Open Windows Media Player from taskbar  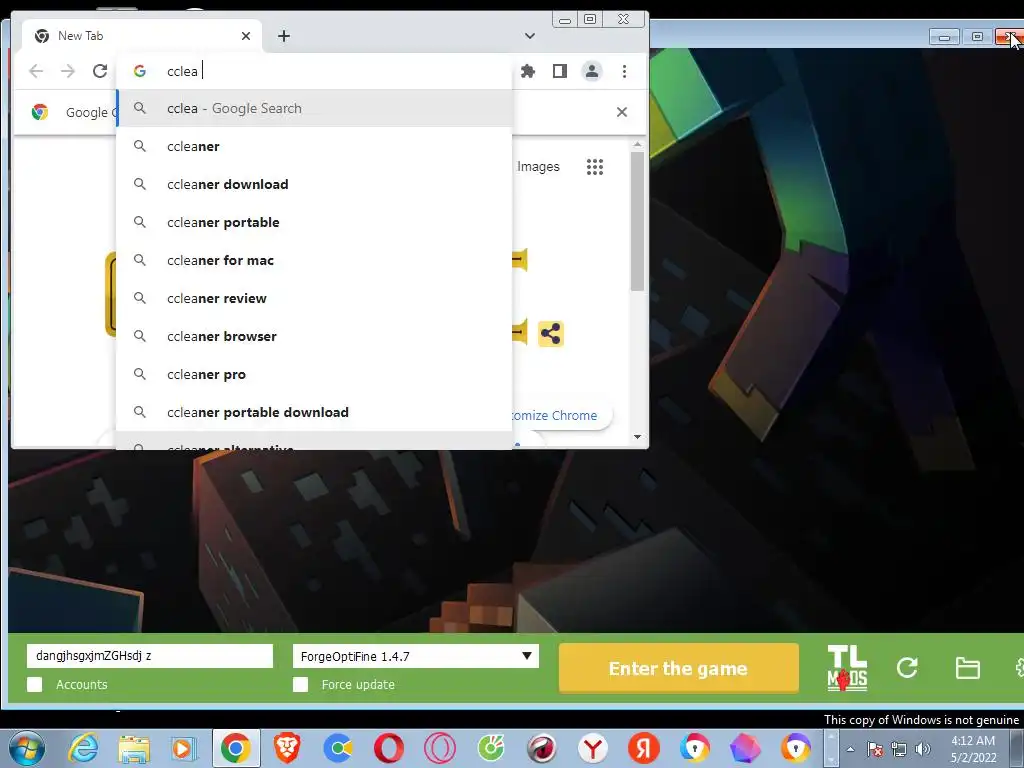pyautogui.click(x=184, y=748)
